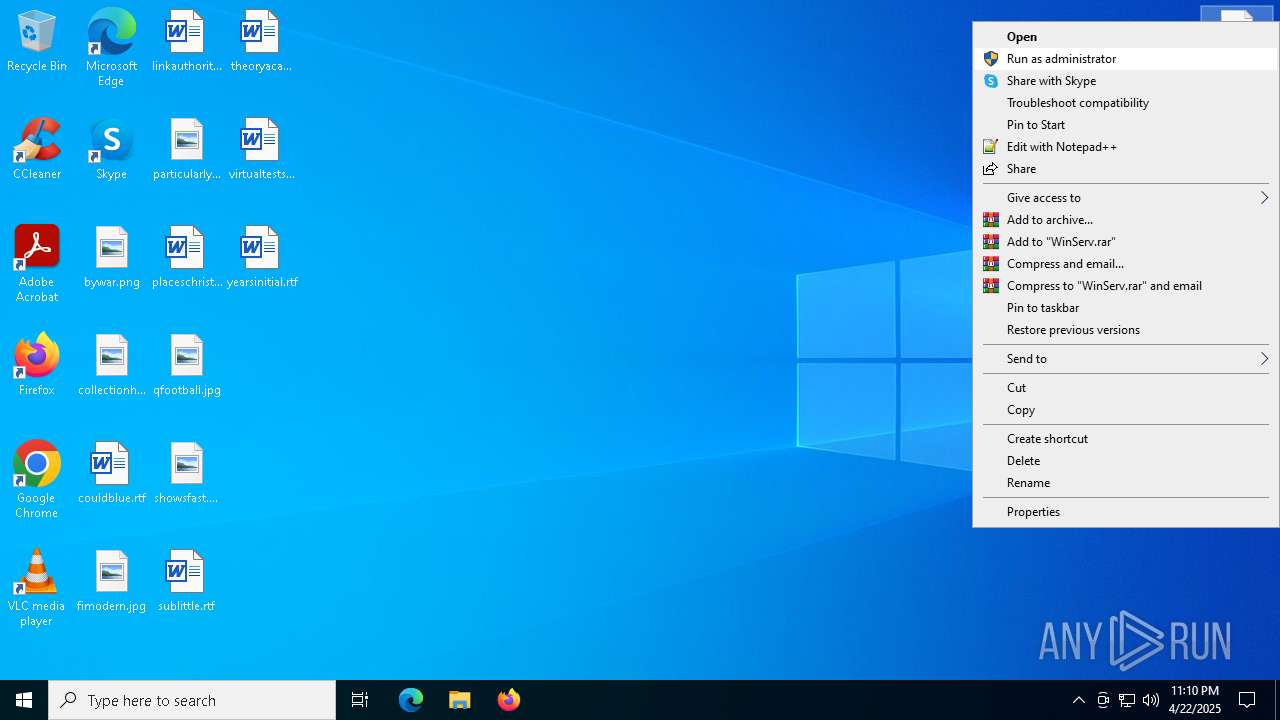
Task: Choose Properties in the context menu
Action: coord(1126,512)
